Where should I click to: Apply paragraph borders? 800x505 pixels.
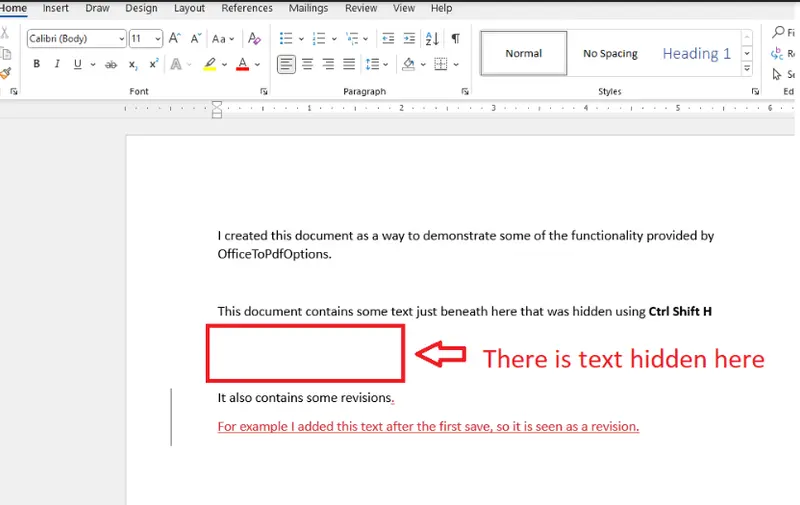441,64
